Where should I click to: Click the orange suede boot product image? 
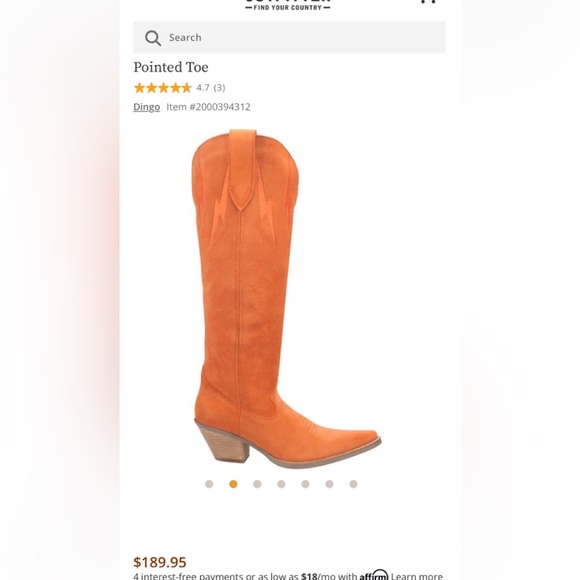click(286, 299)
